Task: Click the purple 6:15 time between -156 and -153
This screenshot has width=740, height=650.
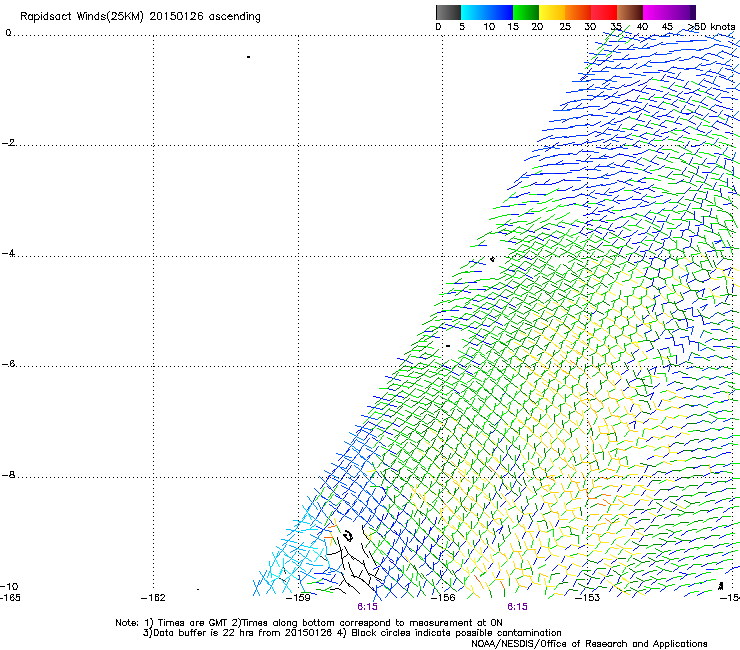Action: [517, 607]
